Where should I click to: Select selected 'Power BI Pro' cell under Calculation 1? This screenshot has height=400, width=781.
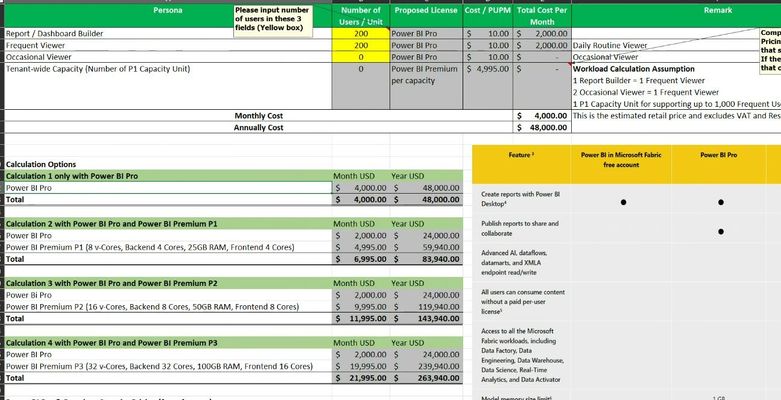168,188
